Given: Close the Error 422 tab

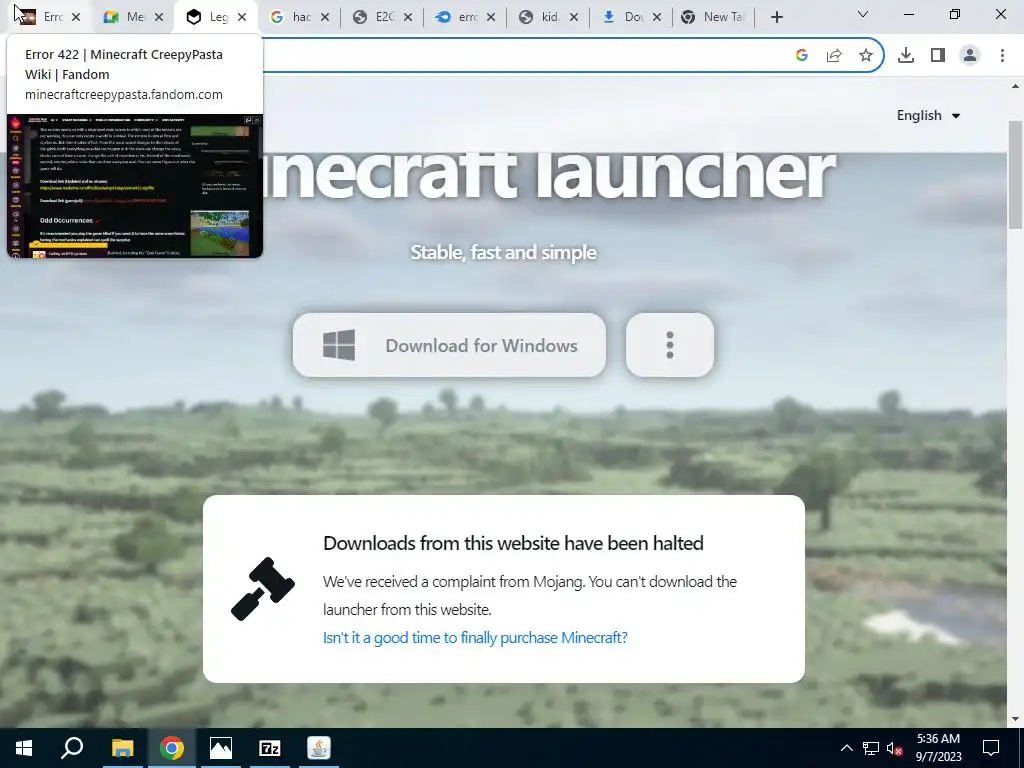Looking at the screenshot, I should 76,18.
